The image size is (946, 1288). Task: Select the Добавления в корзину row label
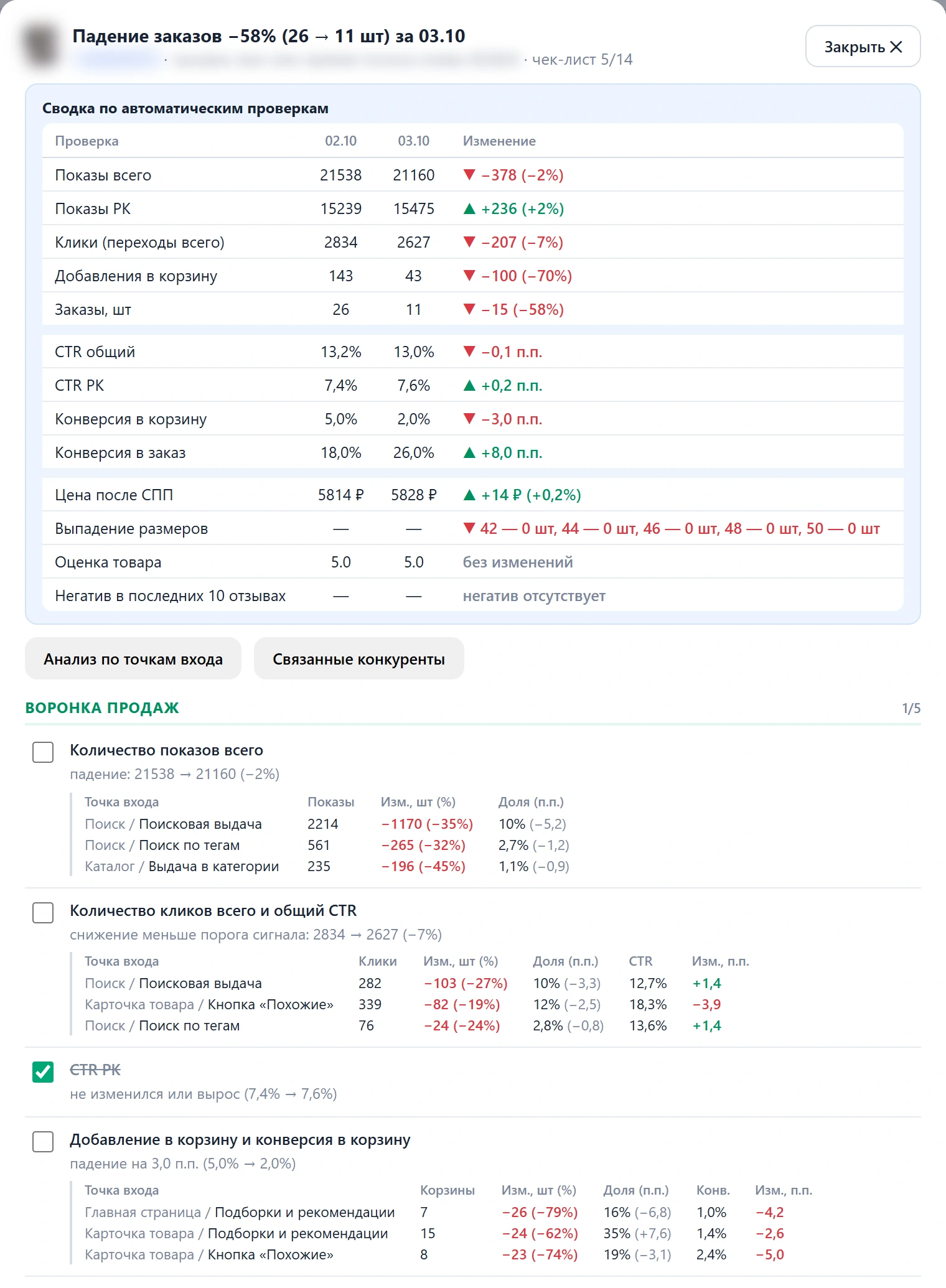136,276
